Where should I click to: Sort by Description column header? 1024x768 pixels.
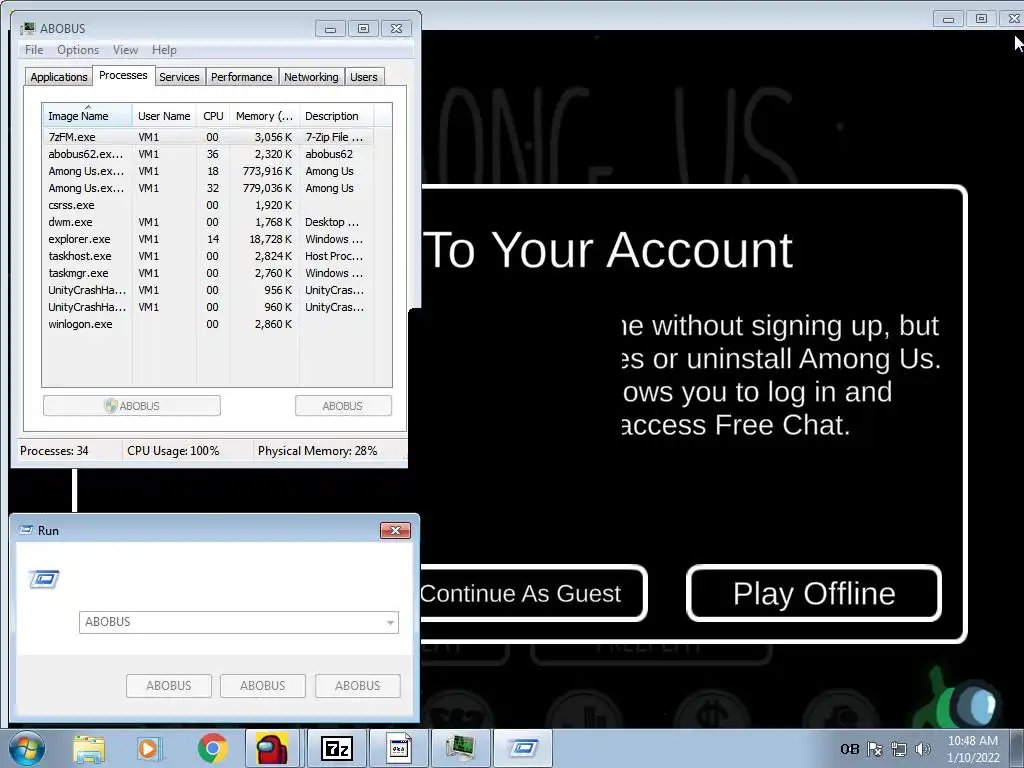pyautogui.click(x=336, y=116)
